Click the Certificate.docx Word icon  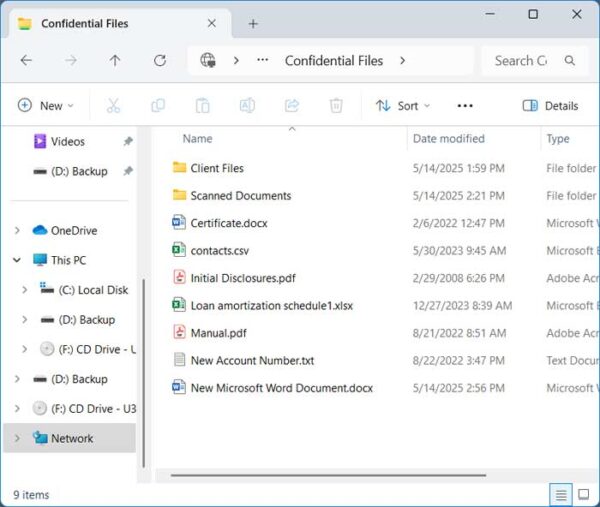[x=179, y=223]
